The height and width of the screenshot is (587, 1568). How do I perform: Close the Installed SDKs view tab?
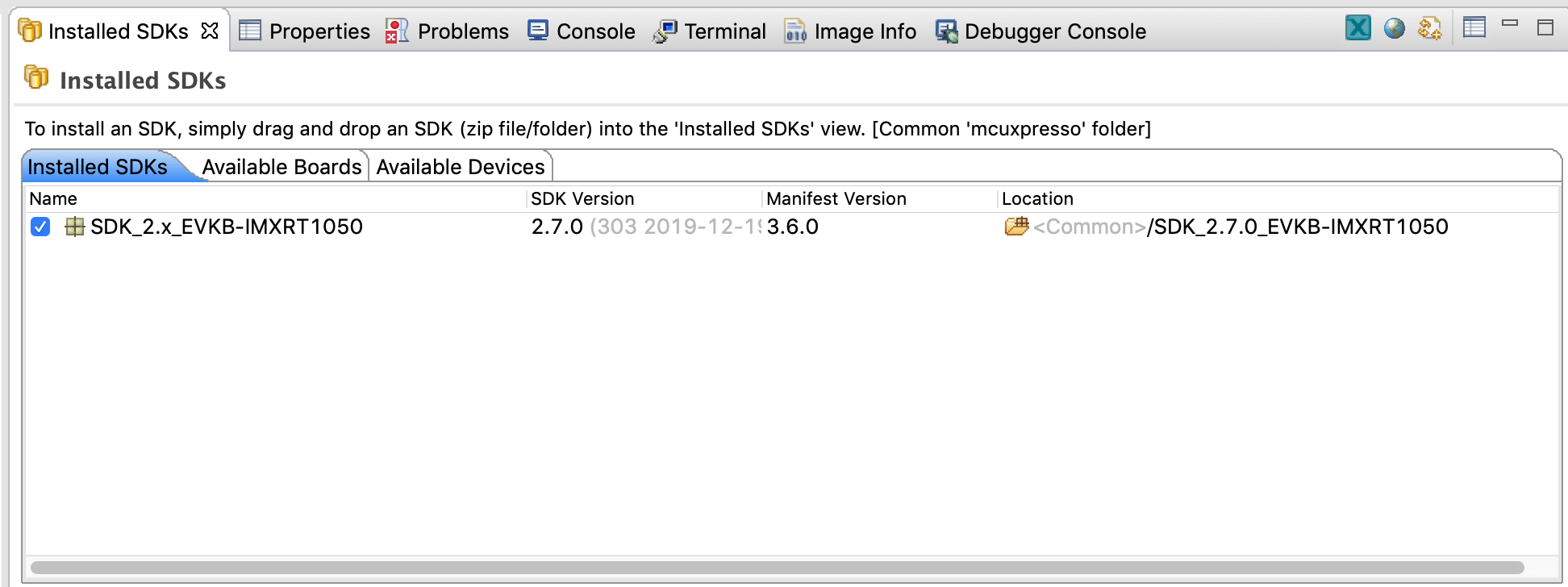(x=210, y=31)
